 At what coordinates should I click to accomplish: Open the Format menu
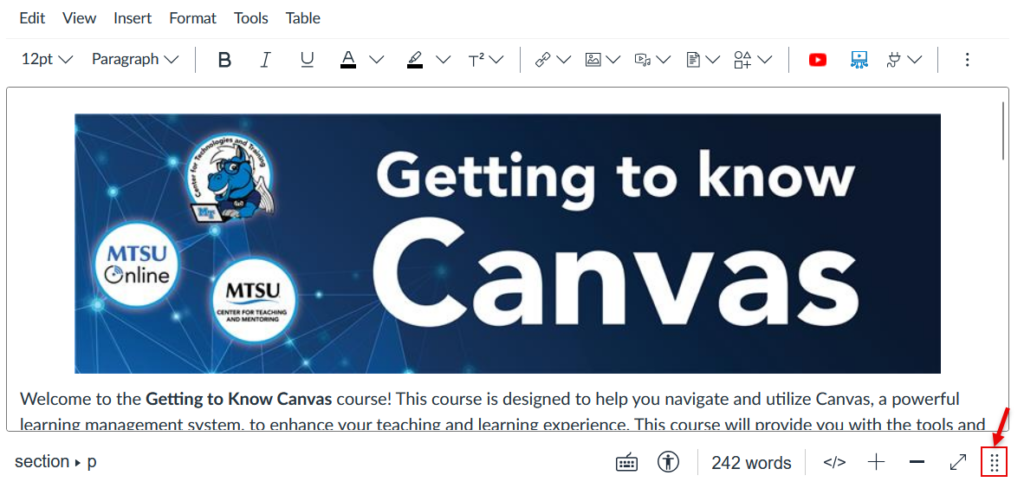(x=193, y=18)
